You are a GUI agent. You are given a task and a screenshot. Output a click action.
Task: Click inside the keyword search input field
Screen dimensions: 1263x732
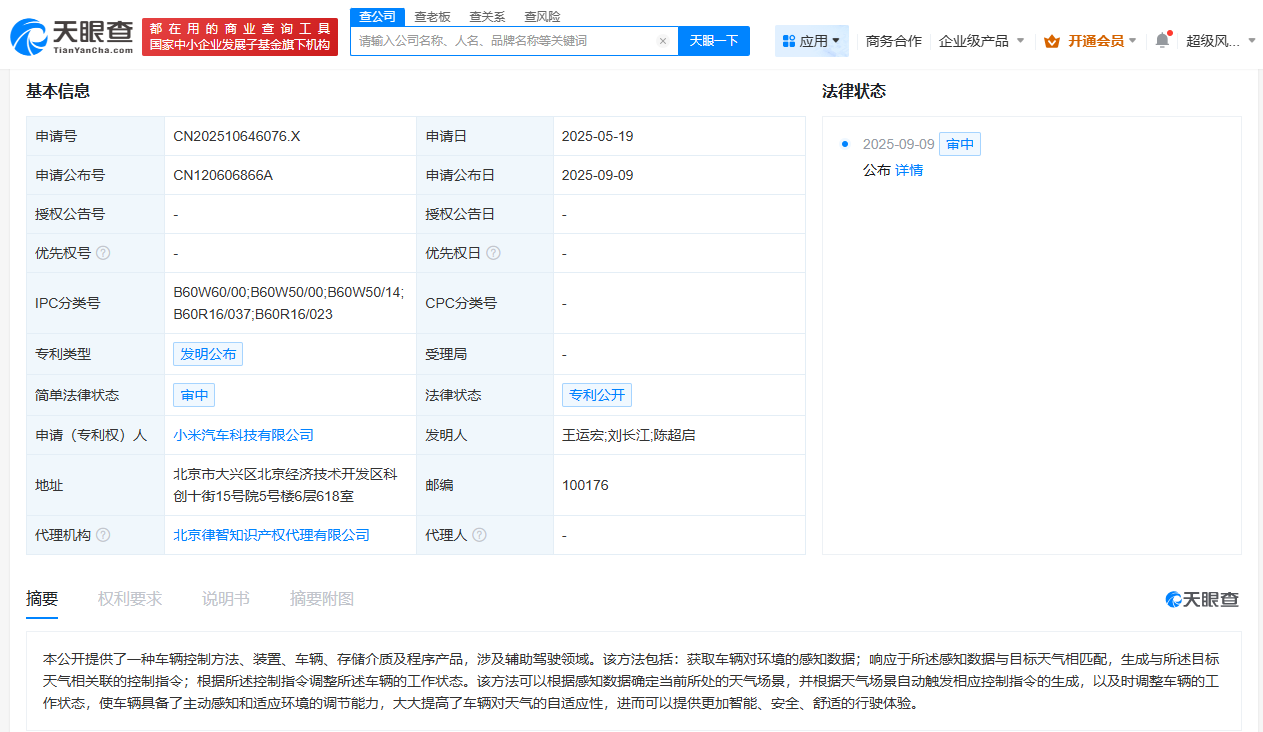[500, 40]
